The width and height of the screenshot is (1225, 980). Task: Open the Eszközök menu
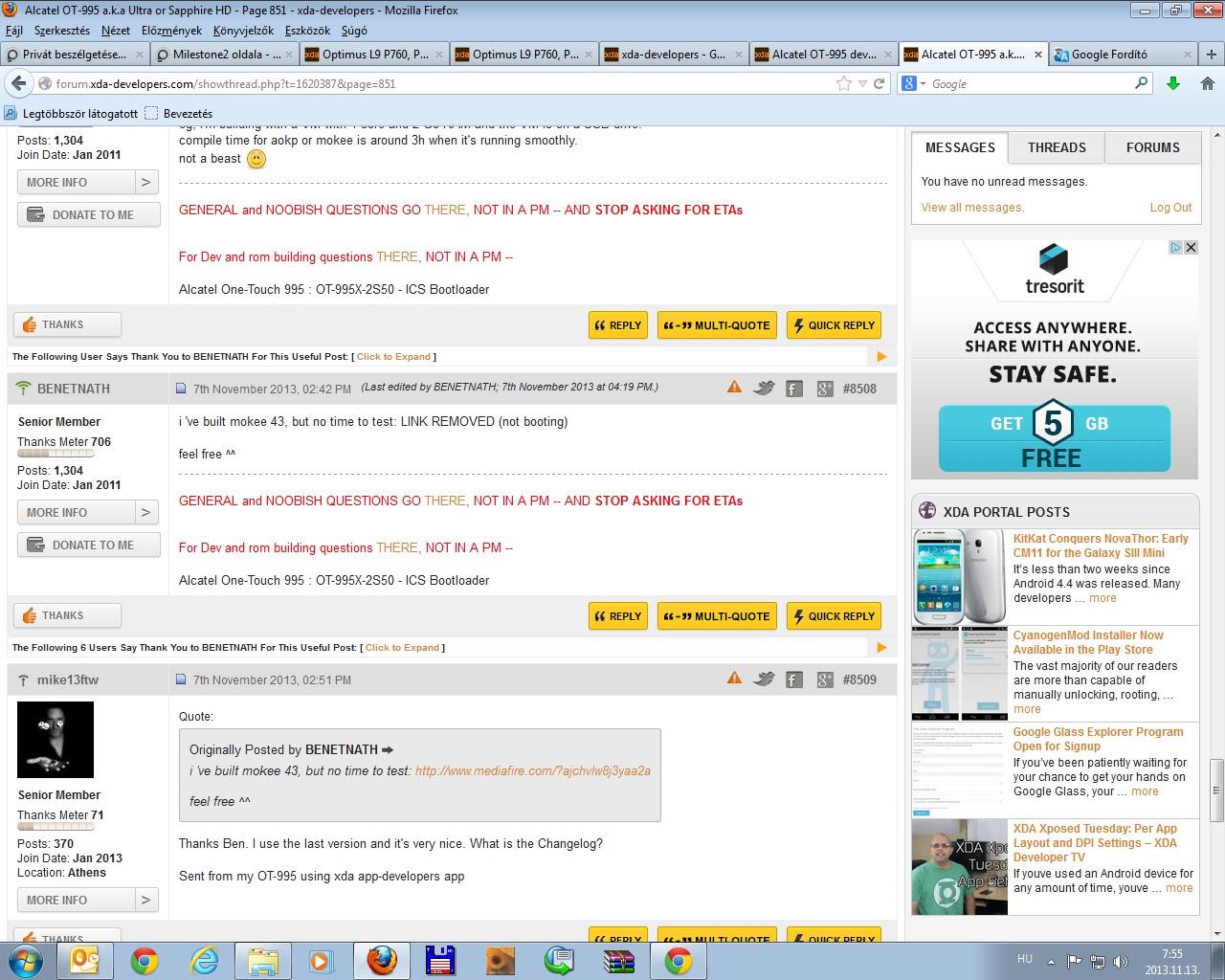307,31
